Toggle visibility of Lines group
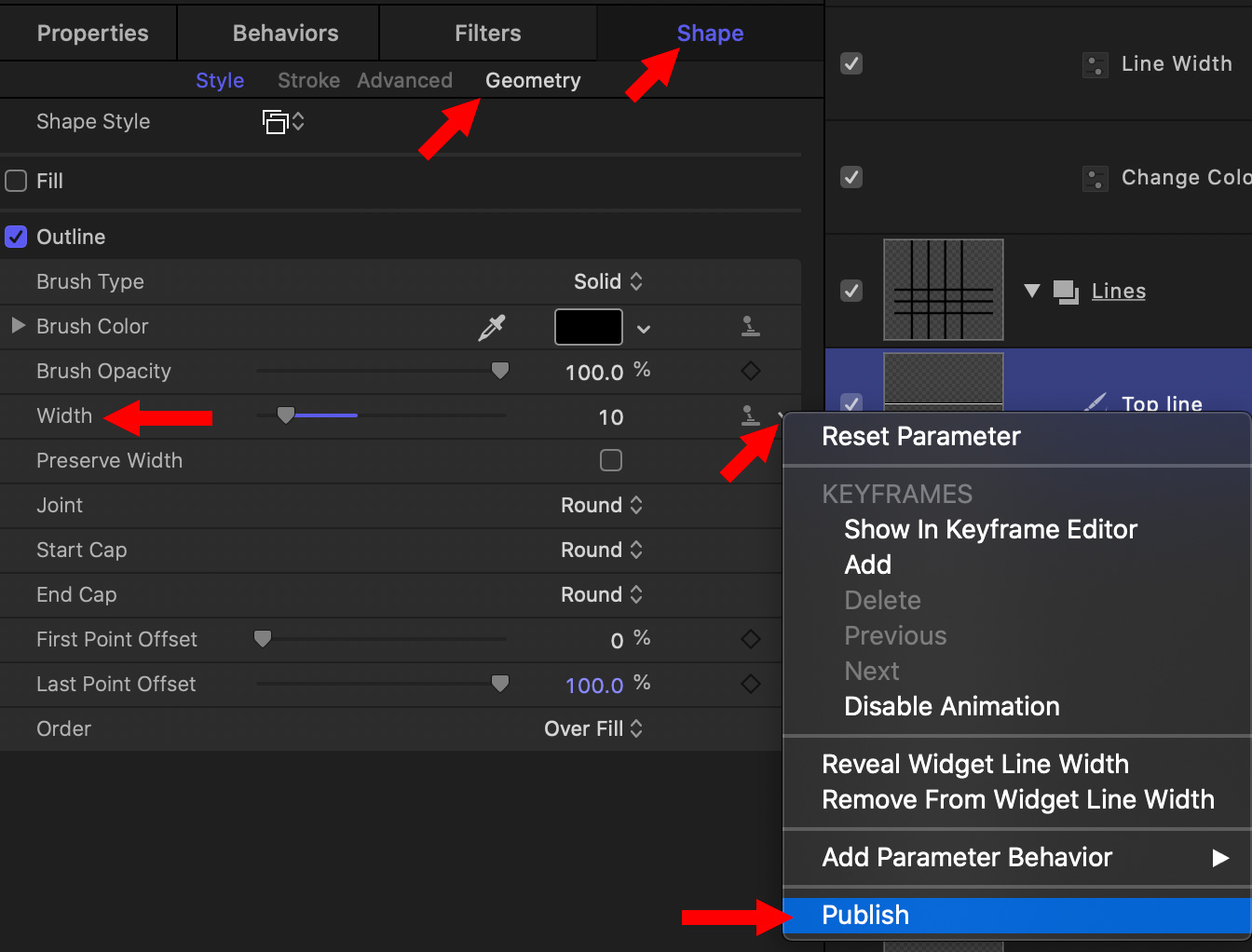1252x952 pixels. tap(851, 291)
